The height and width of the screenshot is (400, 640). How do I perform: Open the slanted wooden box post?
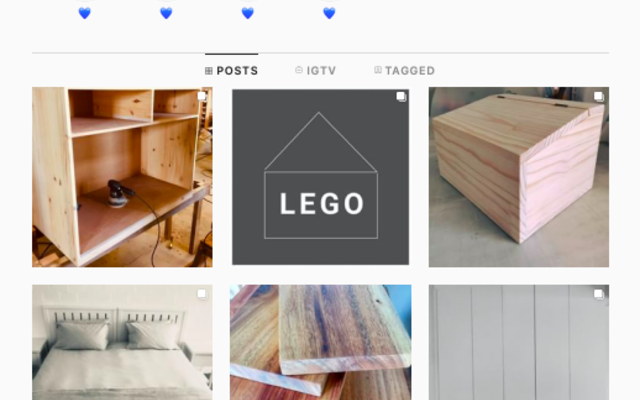(519, 177)
